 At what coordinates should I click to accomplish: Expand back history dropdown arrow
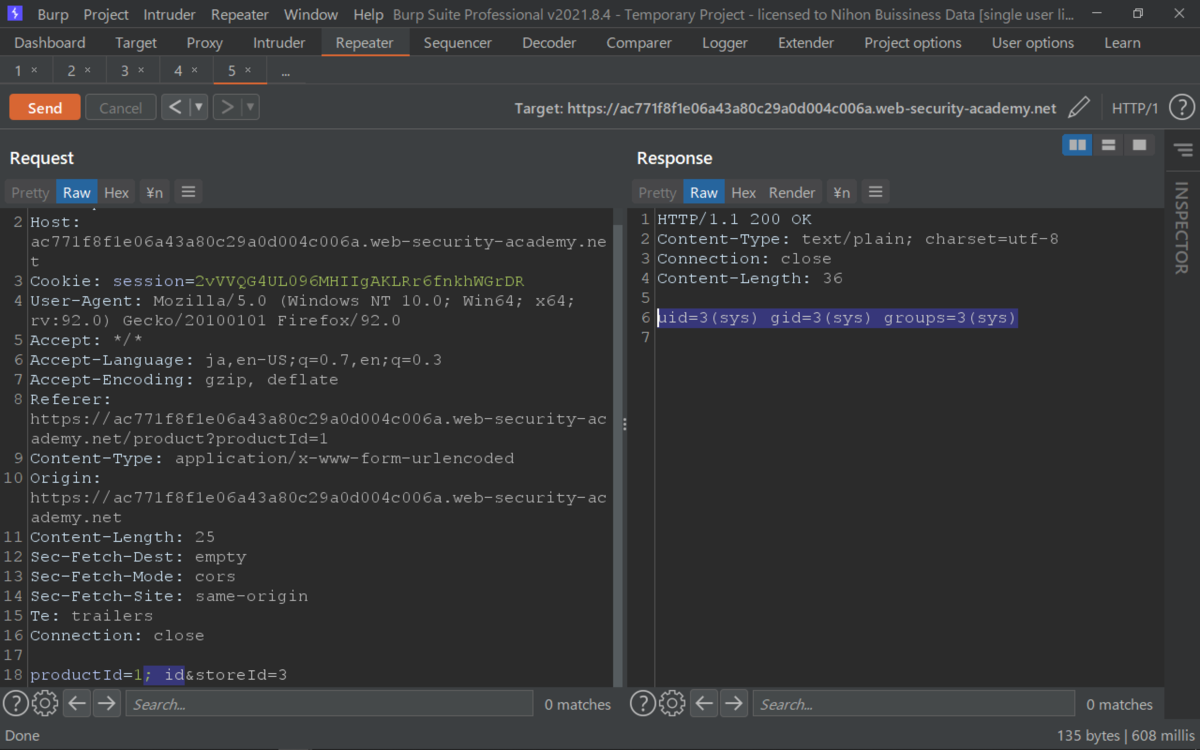[198, 107]
